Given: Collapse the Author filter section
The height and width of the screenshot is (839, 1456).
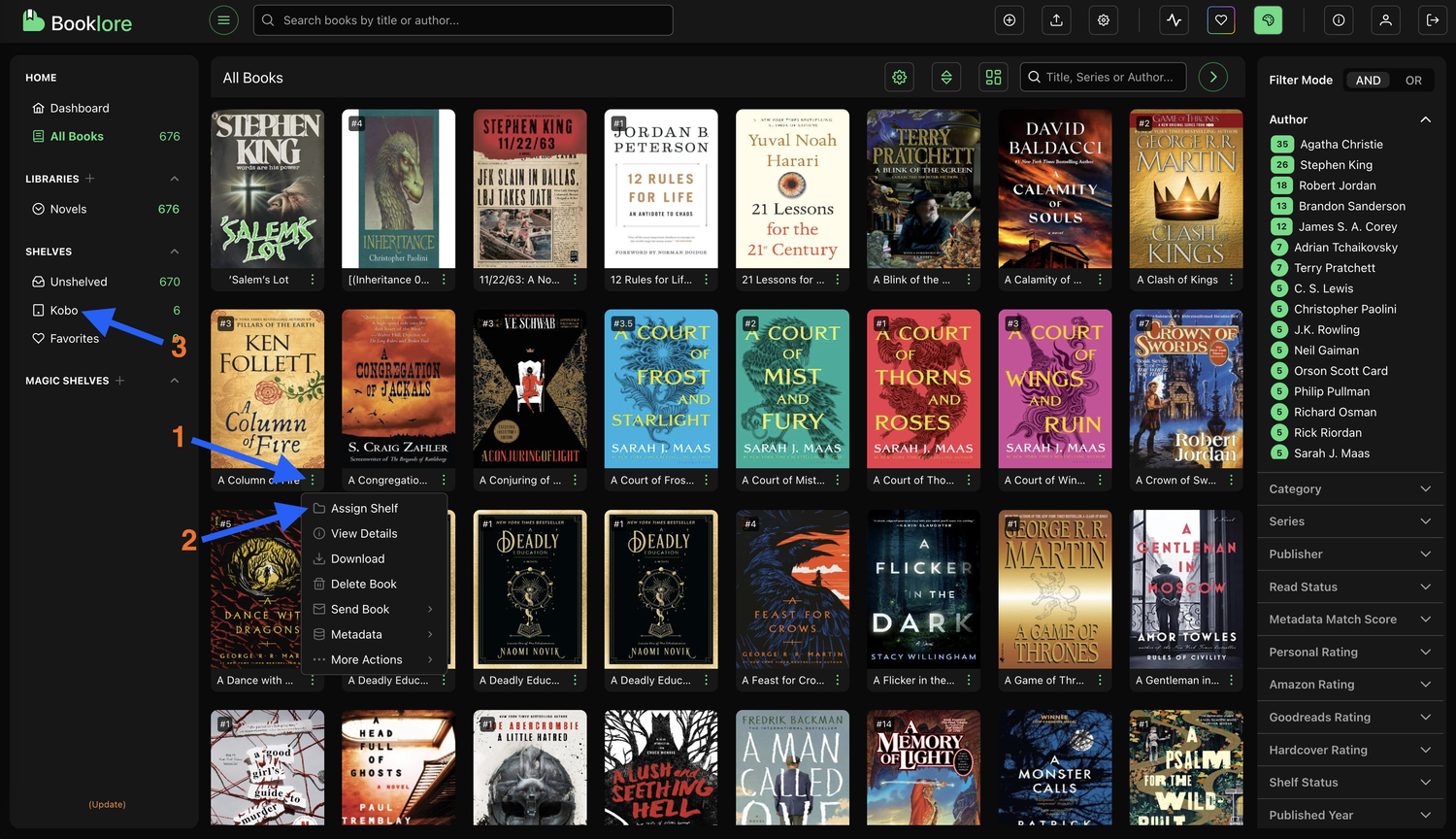Looking at the screenshot, I should click(x=1425, y=119).
